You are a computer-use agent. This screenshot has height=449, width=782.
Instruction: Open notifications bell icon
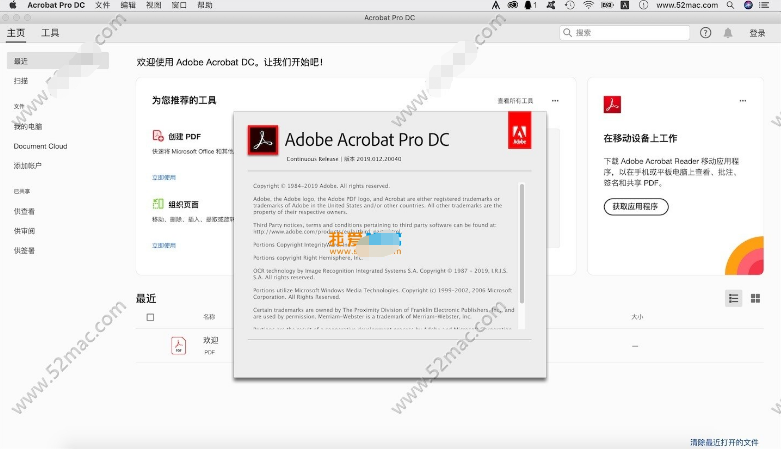click(728, 33)
